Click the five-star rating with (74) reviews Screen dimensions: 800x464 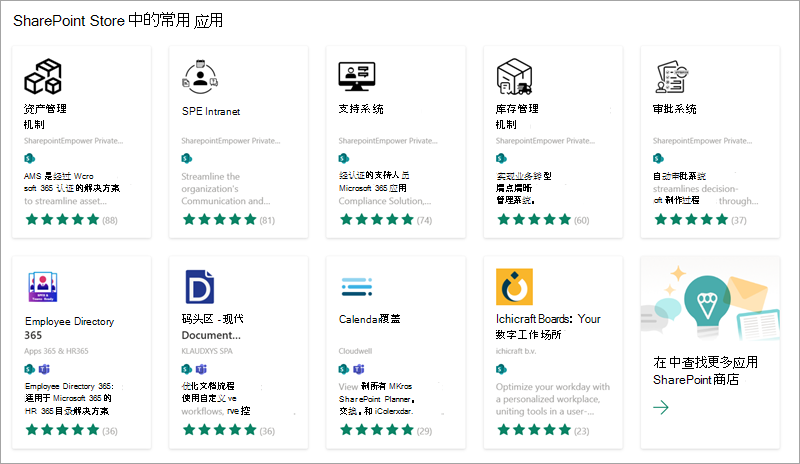pos(385,220)
